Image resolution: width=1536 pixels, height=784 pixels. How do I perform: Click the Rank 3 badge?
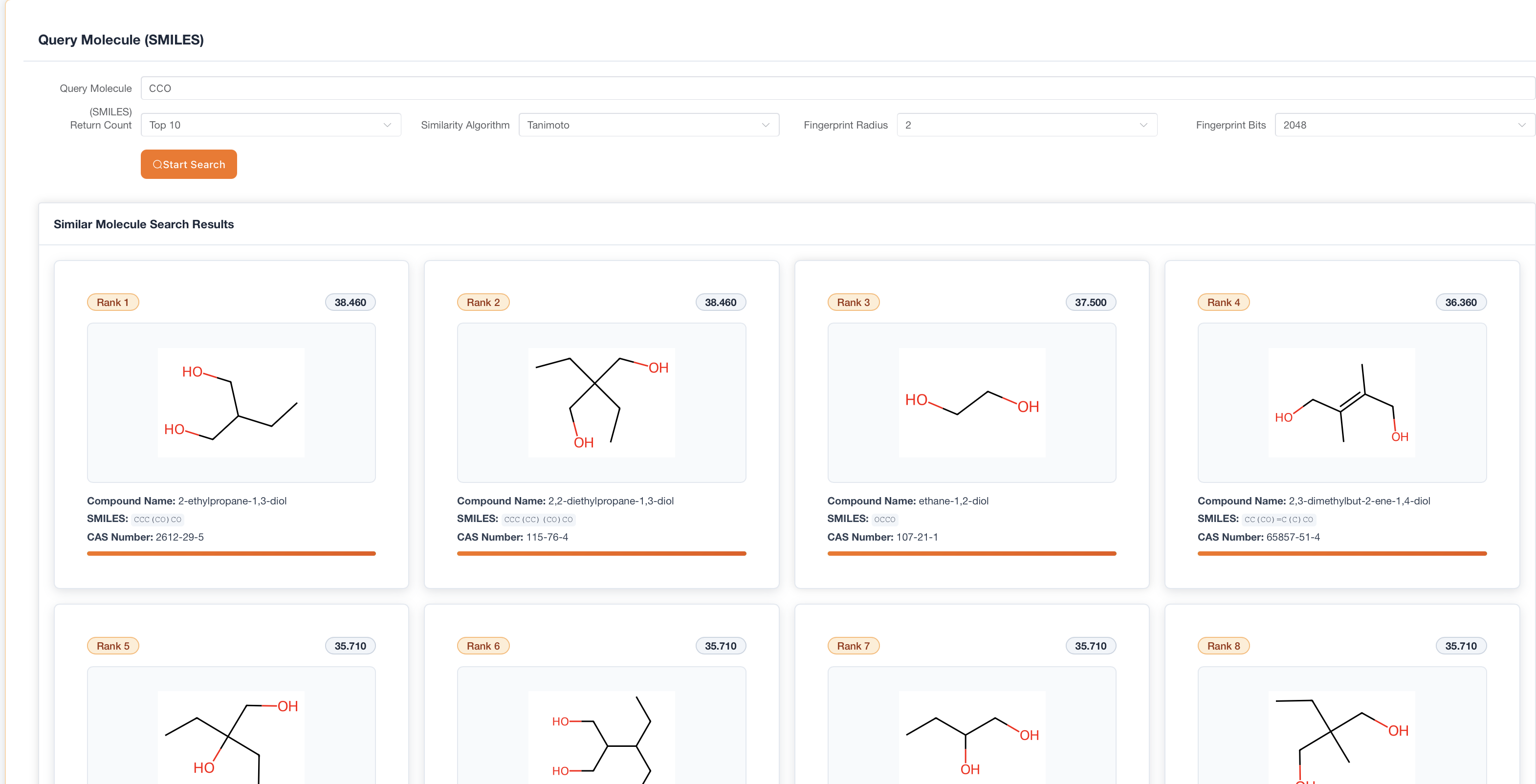(x=853, y=302)
